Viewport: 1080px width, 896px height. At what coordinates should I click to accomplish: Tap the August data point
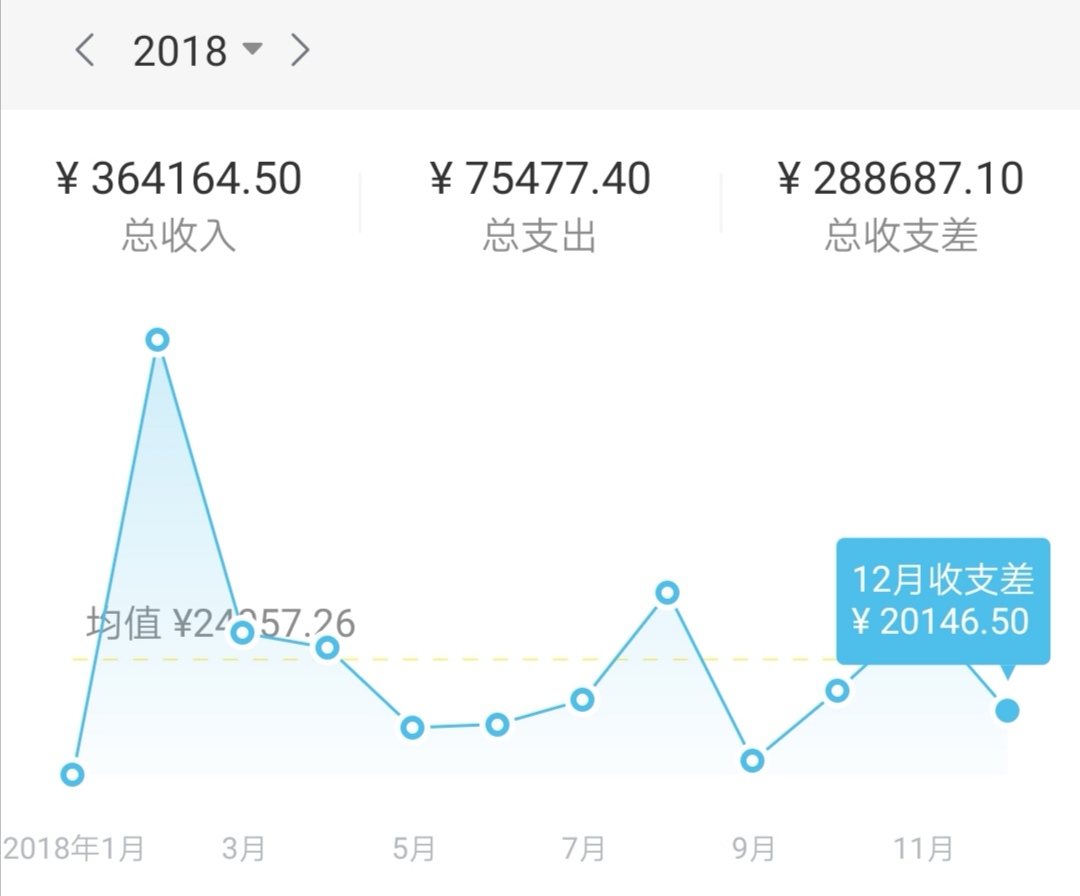click(667, 592)
